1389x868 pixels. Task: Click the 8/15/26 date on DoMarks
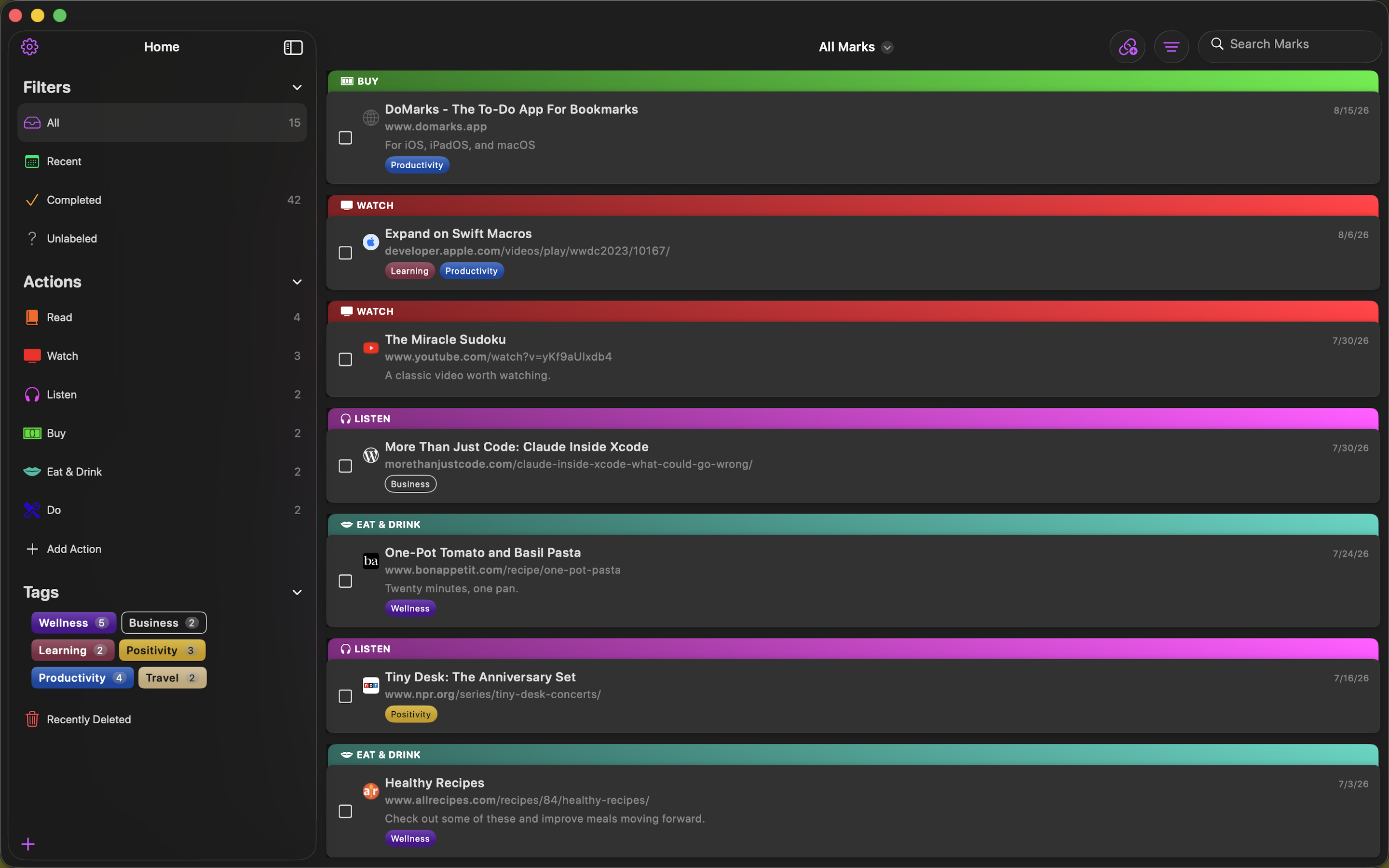coord(1350,110)
